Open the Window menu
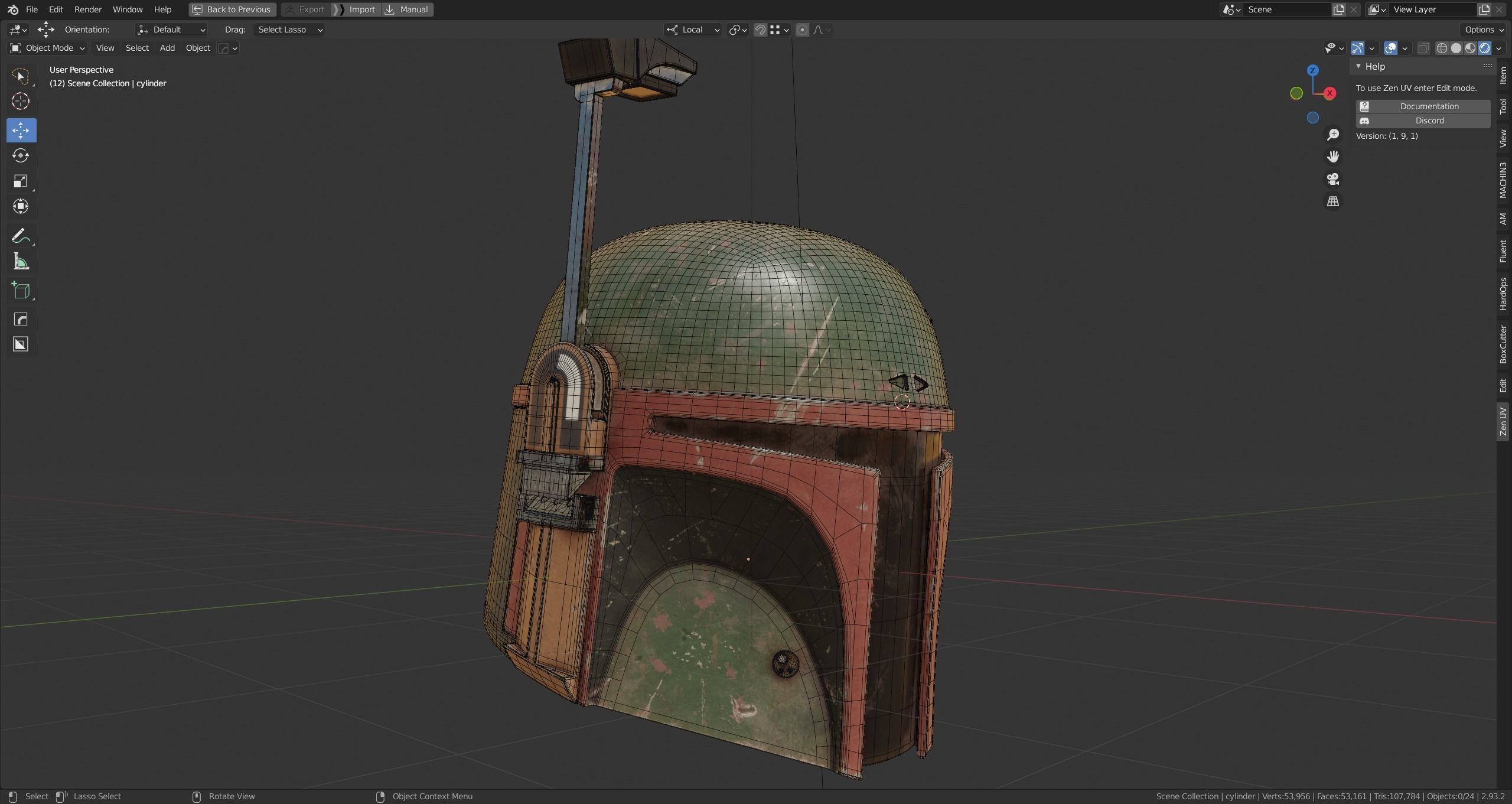This screenshot has width=1512, height=804. click(x=128, y=9)
